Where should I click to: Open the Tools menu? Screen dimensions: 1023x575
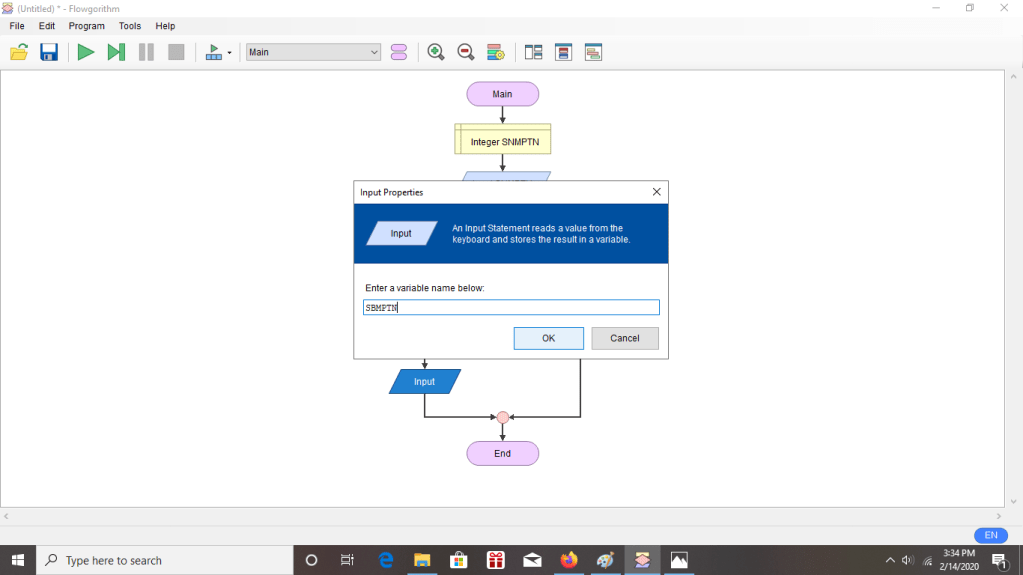click(x=130, y=26)
